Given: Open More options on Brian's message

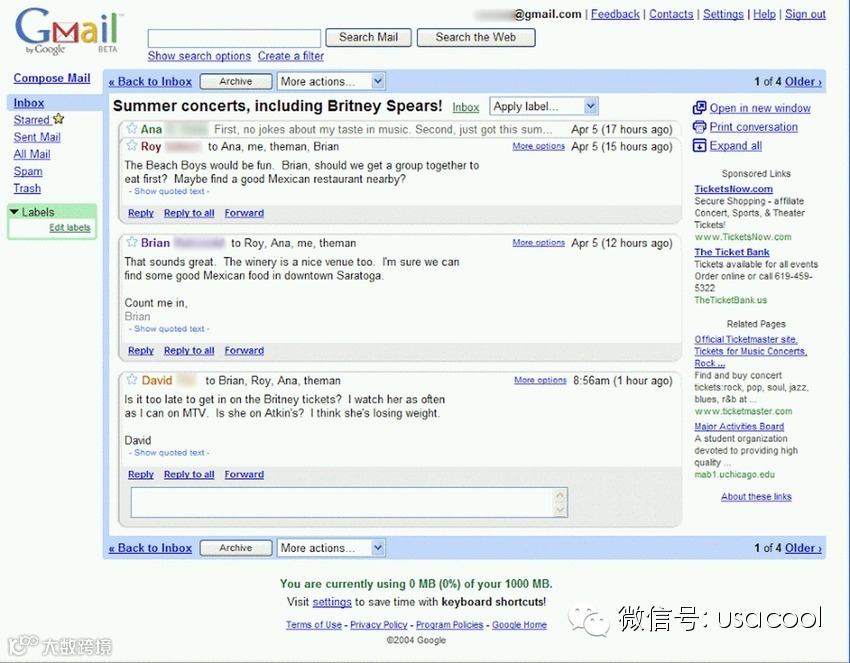Looking at the screenshot, I should coord(539,242).
